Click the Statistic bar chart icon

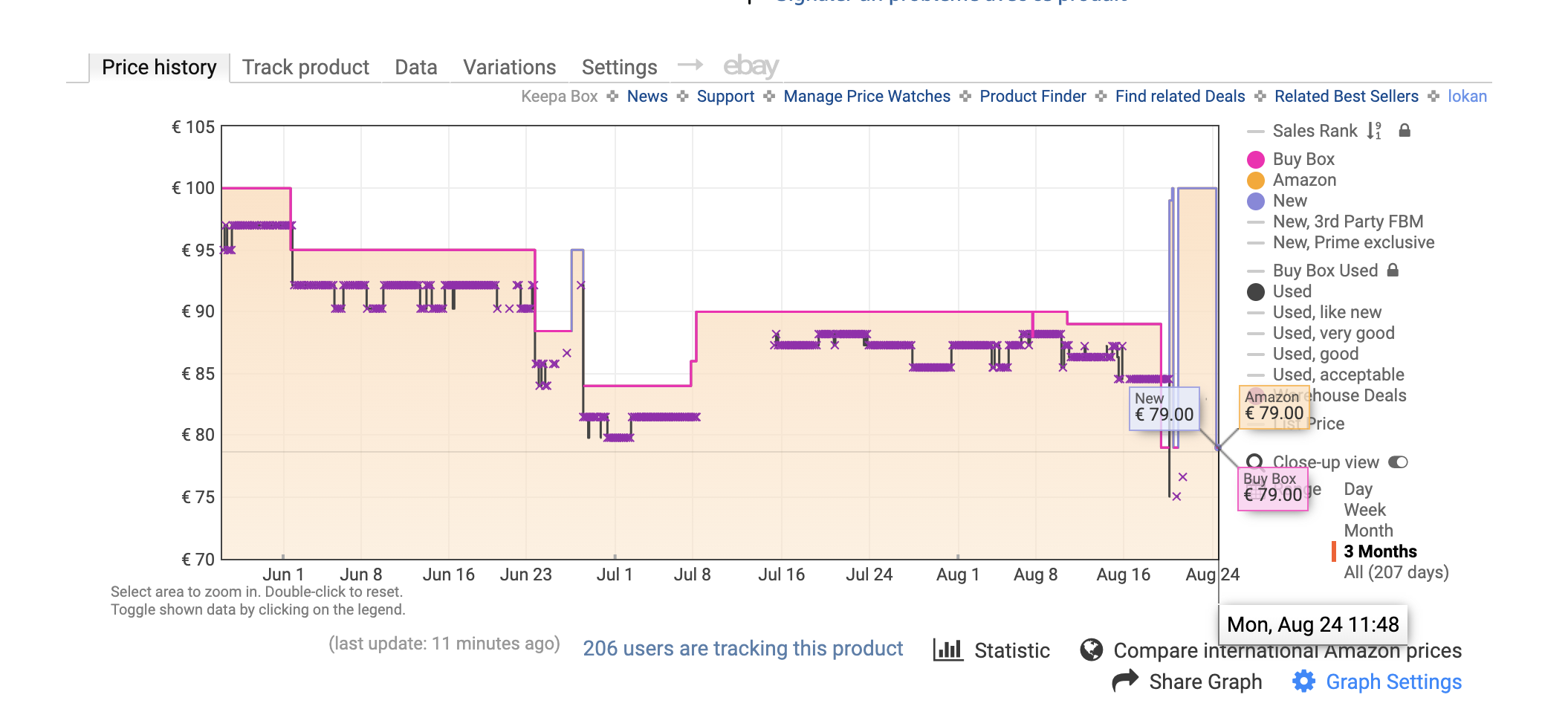tap(948, 650)
